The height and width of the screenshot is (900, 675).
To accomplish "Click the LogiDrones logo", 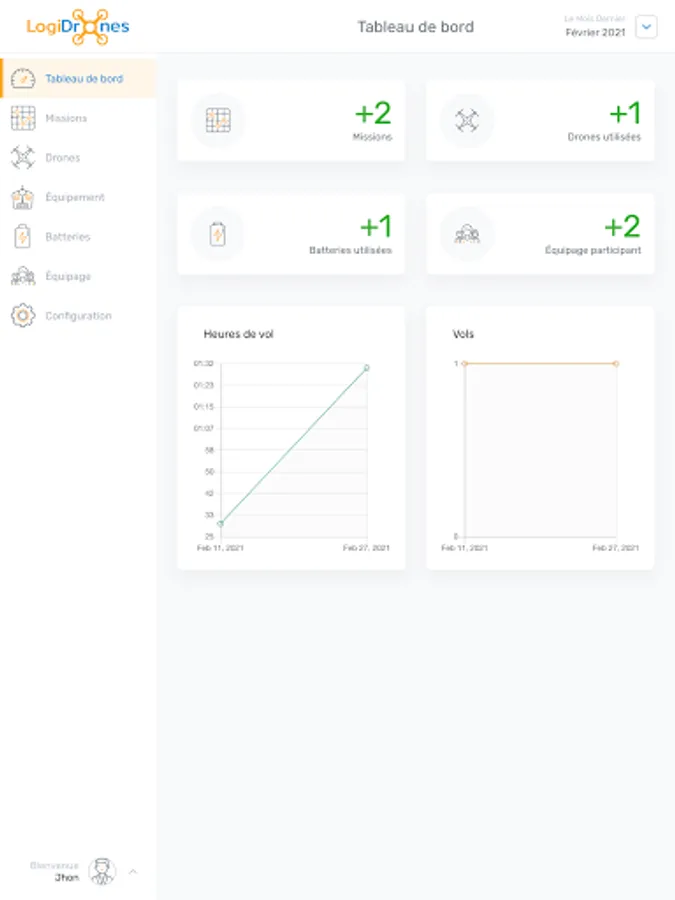I will [77, 26].
